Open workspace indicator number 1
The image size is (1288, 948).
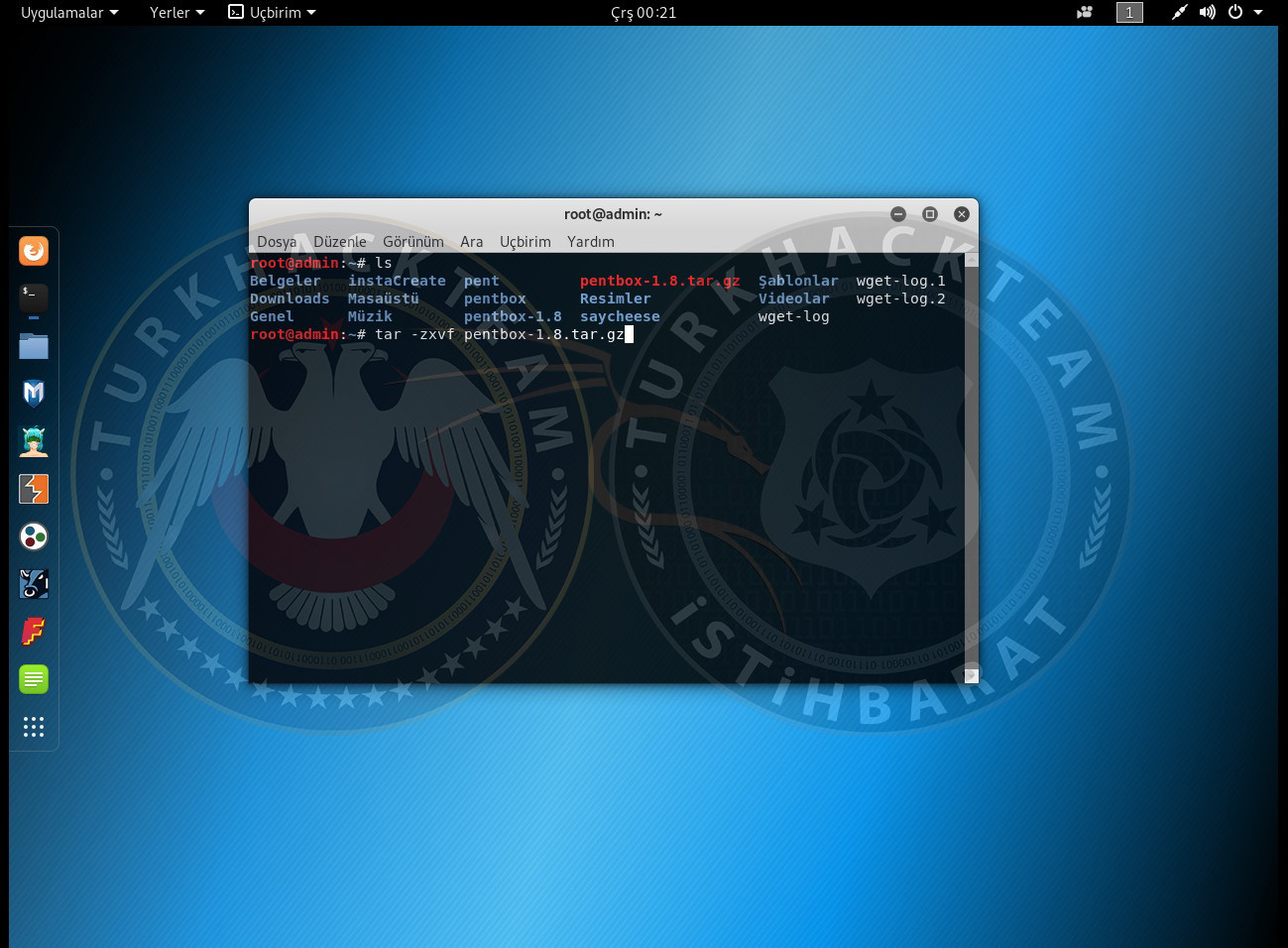pos(1129,13)
